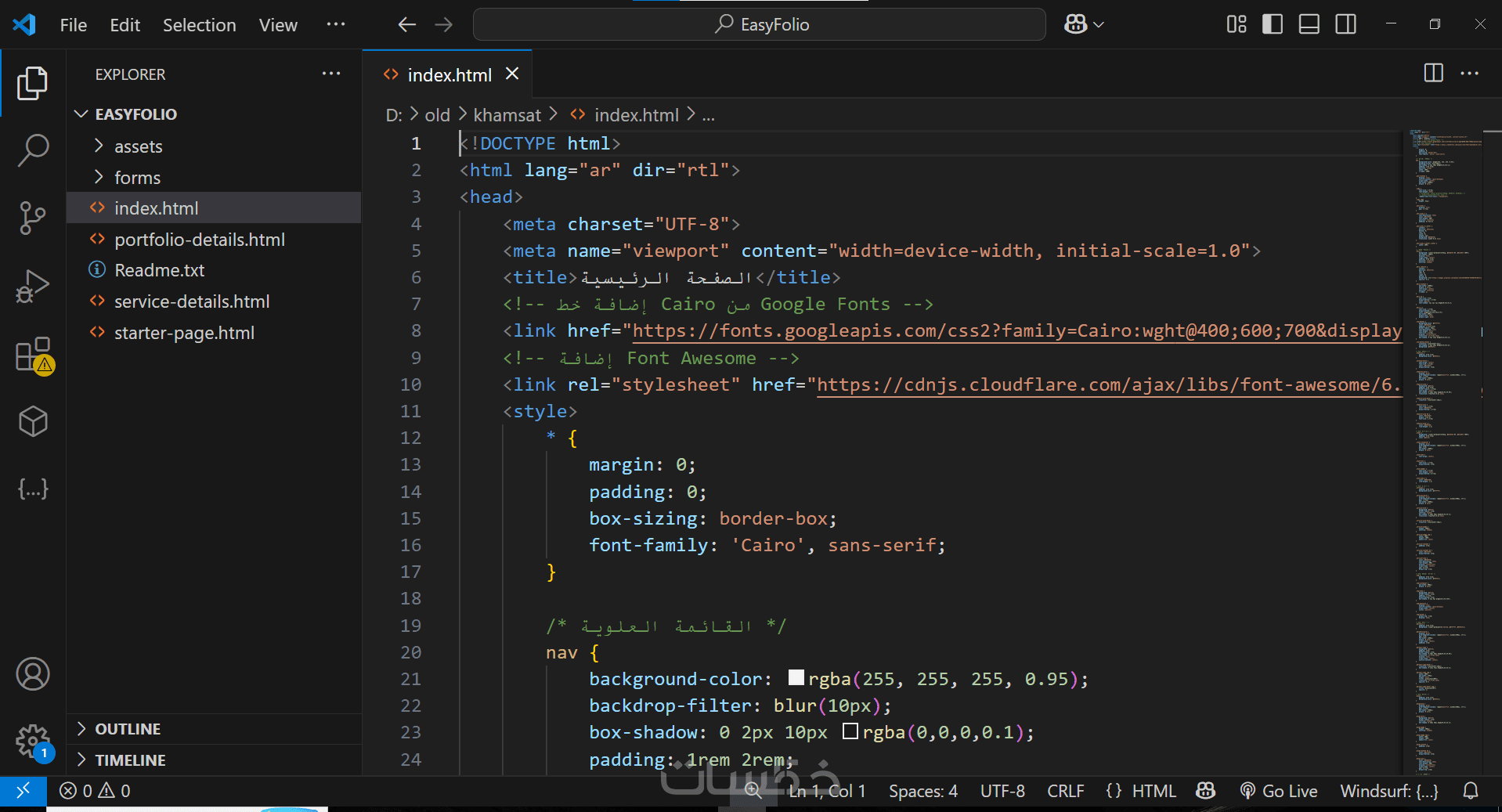Click the notifications bell in status bar
The width and height of the screenshot is (1502, 812).
1471,791
